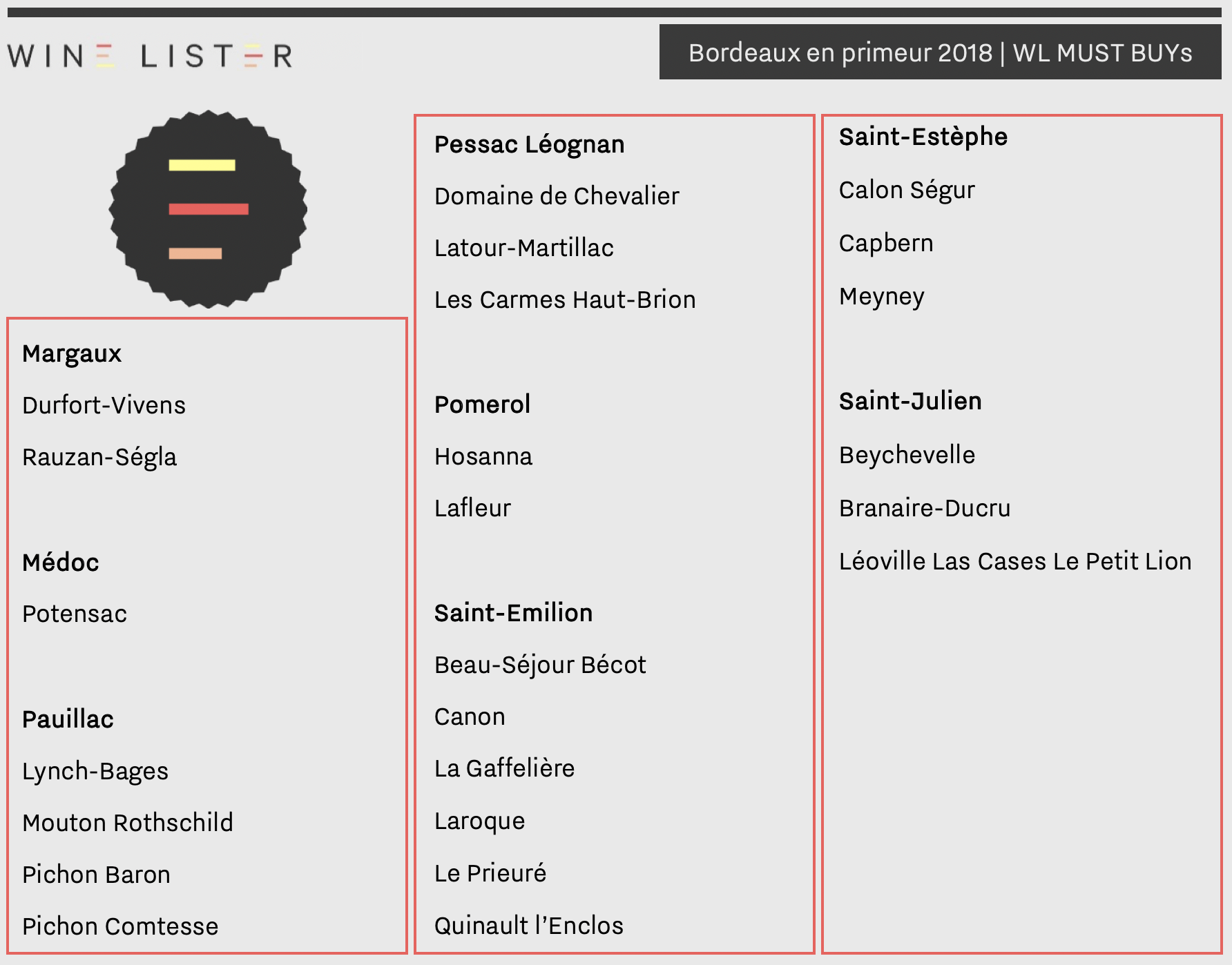
Task: Click the Wine Lister logo text
Action: [x=150, y=56]
